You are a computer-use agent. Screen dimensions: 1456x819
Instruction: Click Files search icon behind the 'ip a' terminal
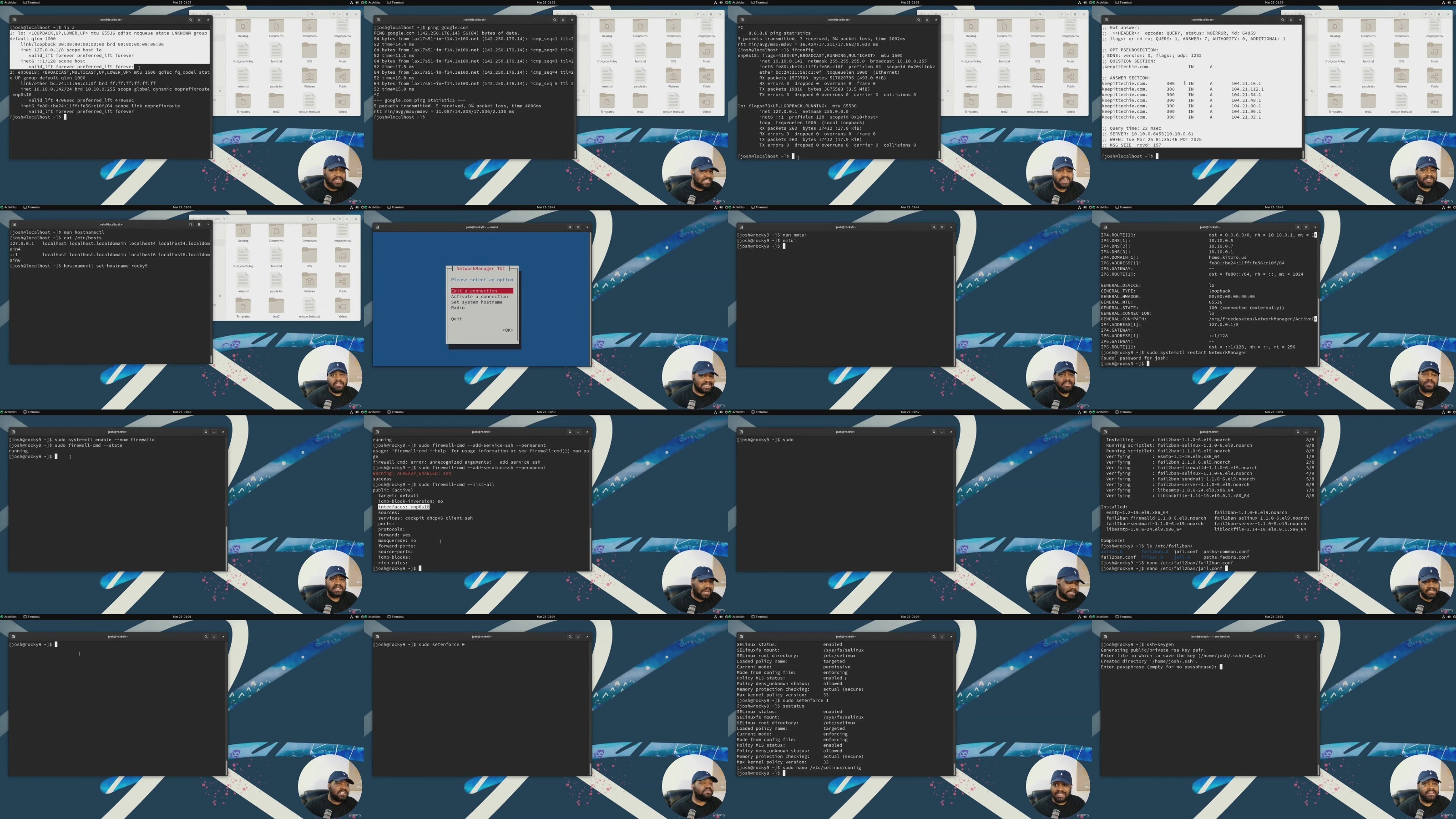pyautogui.click(x=311, y=14)
